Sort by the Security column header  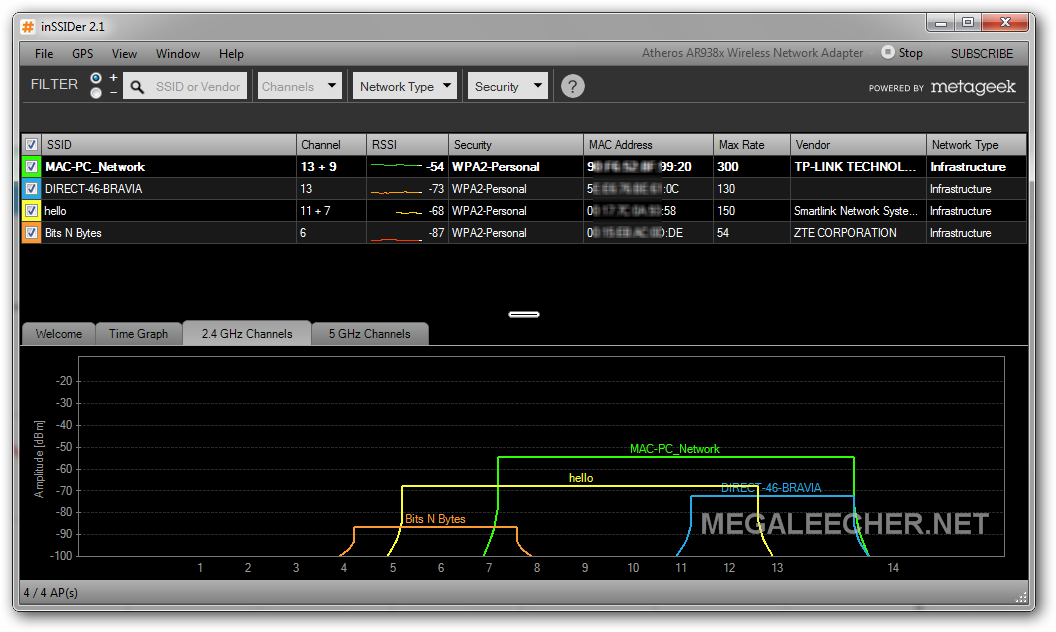pyautogui.click(x=516, y=145)
